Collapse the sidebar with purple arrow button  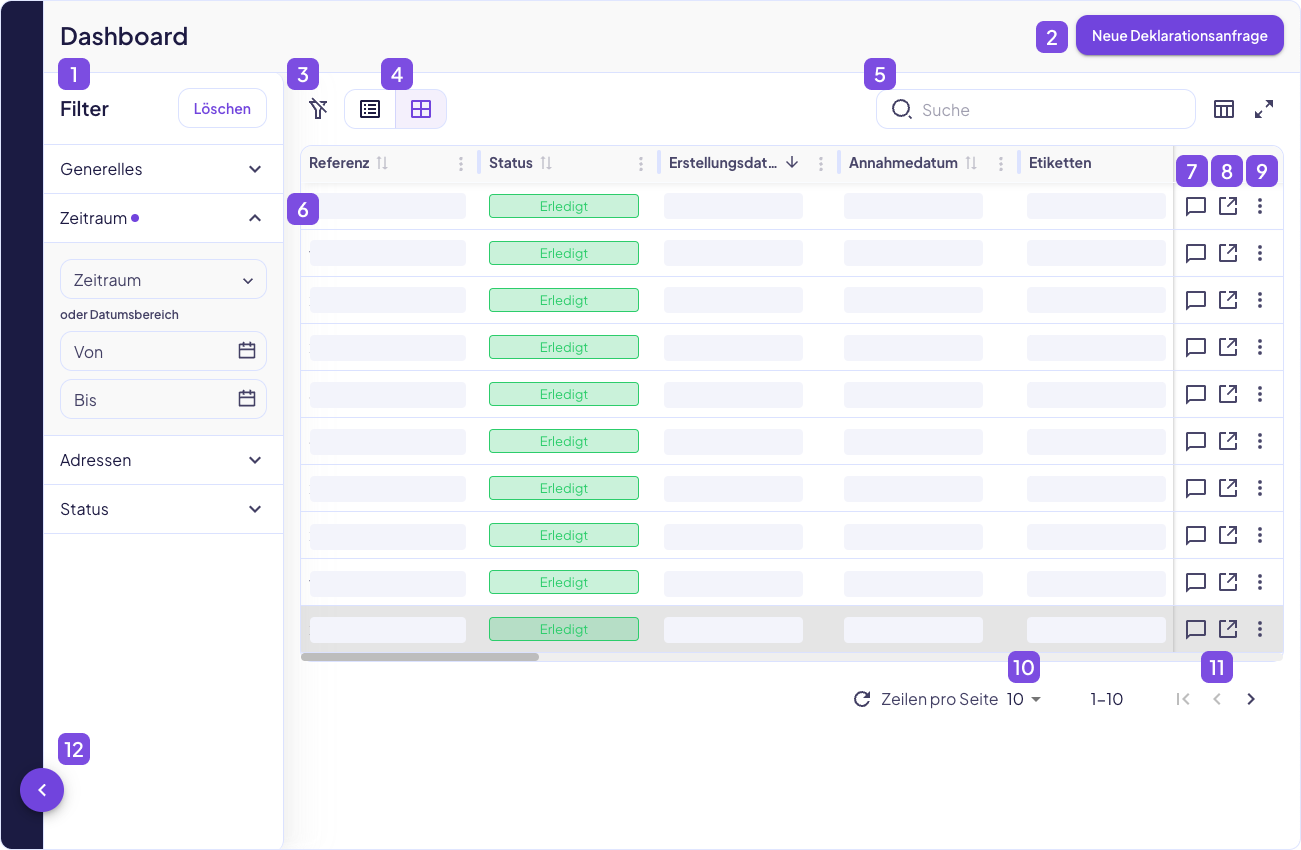[42, 790]
